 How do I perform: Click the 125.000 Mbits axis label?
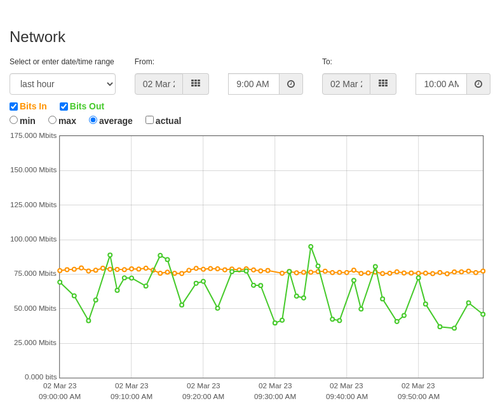point(33,205)
